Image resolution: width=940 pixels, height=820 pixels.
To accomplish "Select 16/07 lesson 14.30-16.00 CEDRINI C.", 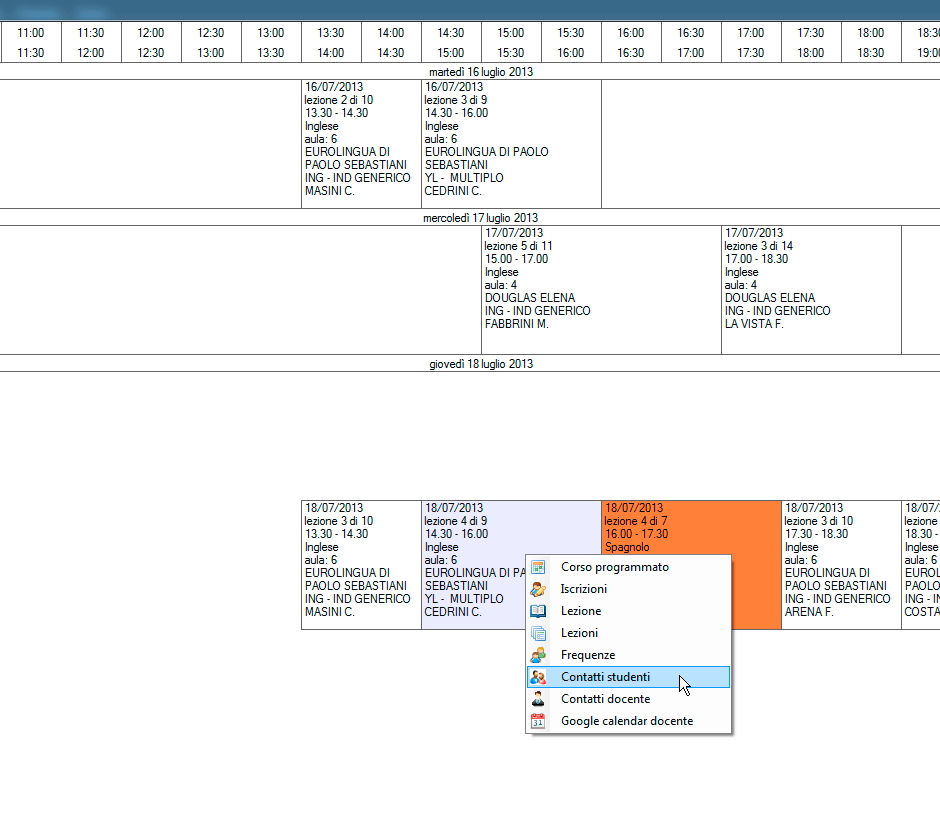I will [x=511, y=144].
